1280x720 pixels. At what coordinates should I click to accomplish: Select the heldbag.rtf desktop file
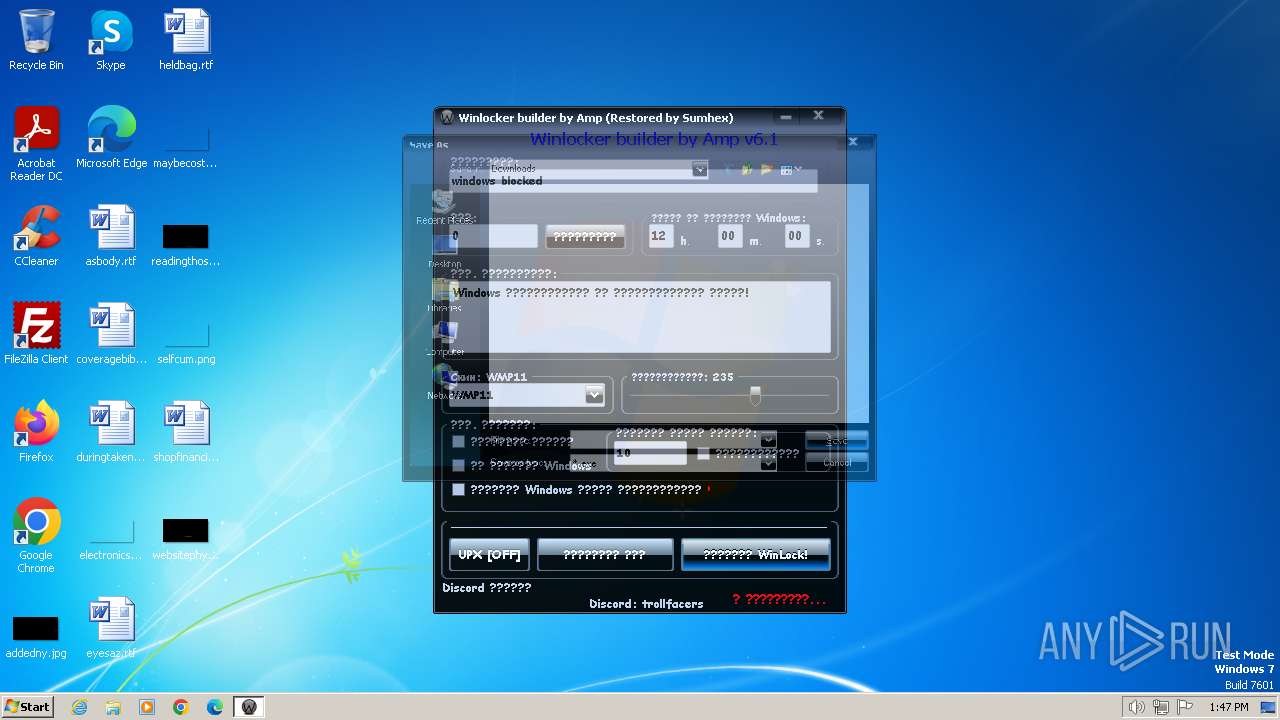(186, 41)
